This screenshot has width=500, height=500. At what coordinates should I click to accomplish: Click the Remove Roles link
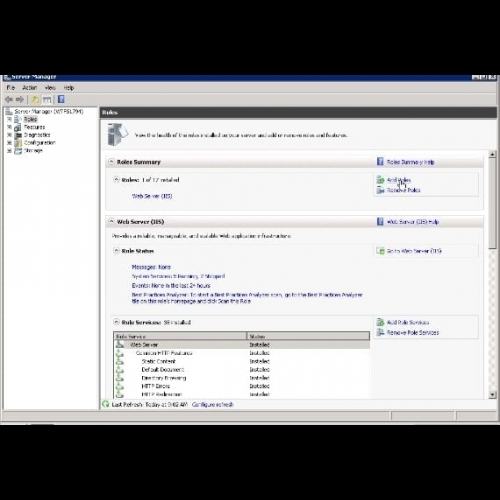[x=403, y=190]
